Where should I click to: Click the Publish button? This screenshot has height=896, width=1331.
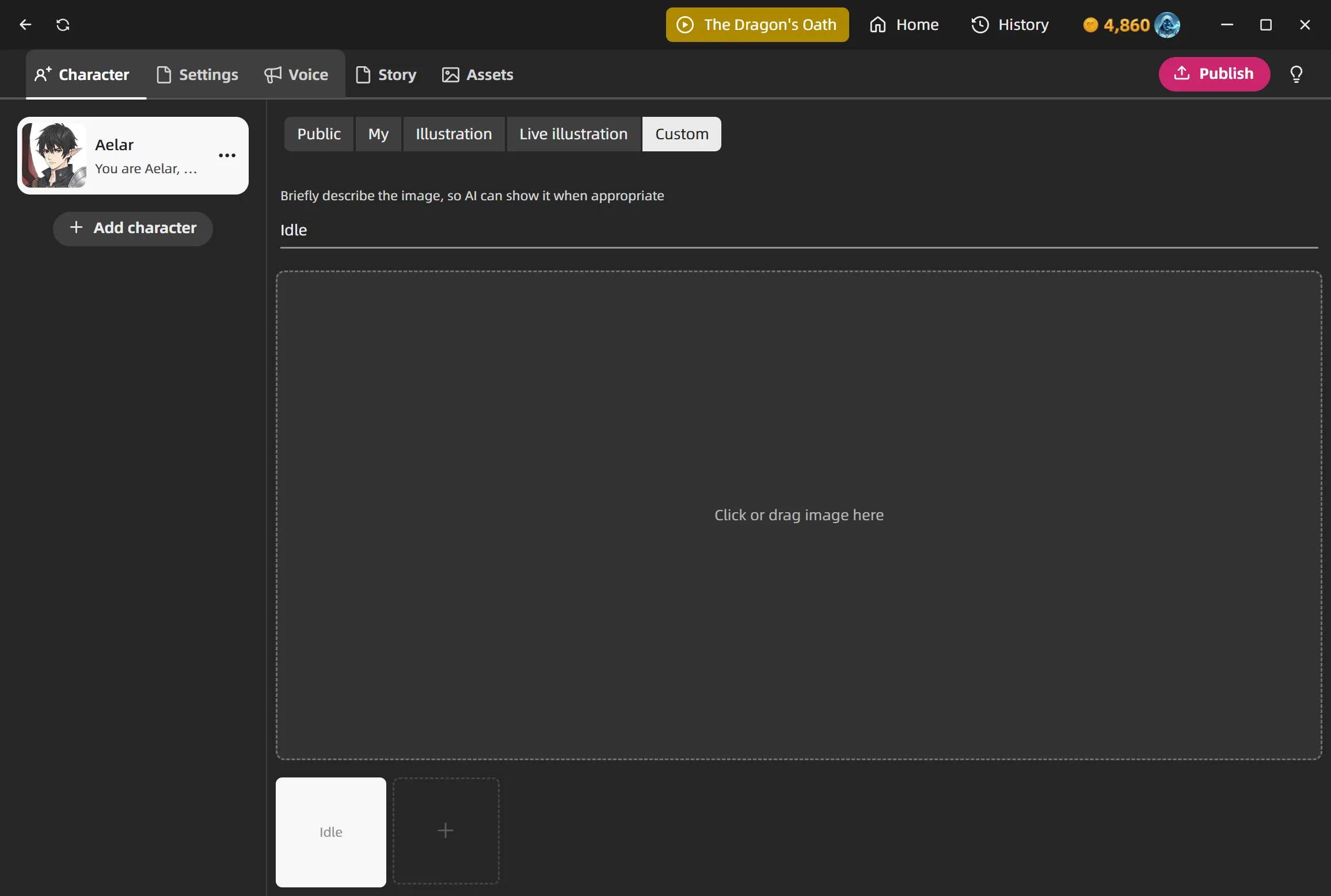(x=1214, y=74)
